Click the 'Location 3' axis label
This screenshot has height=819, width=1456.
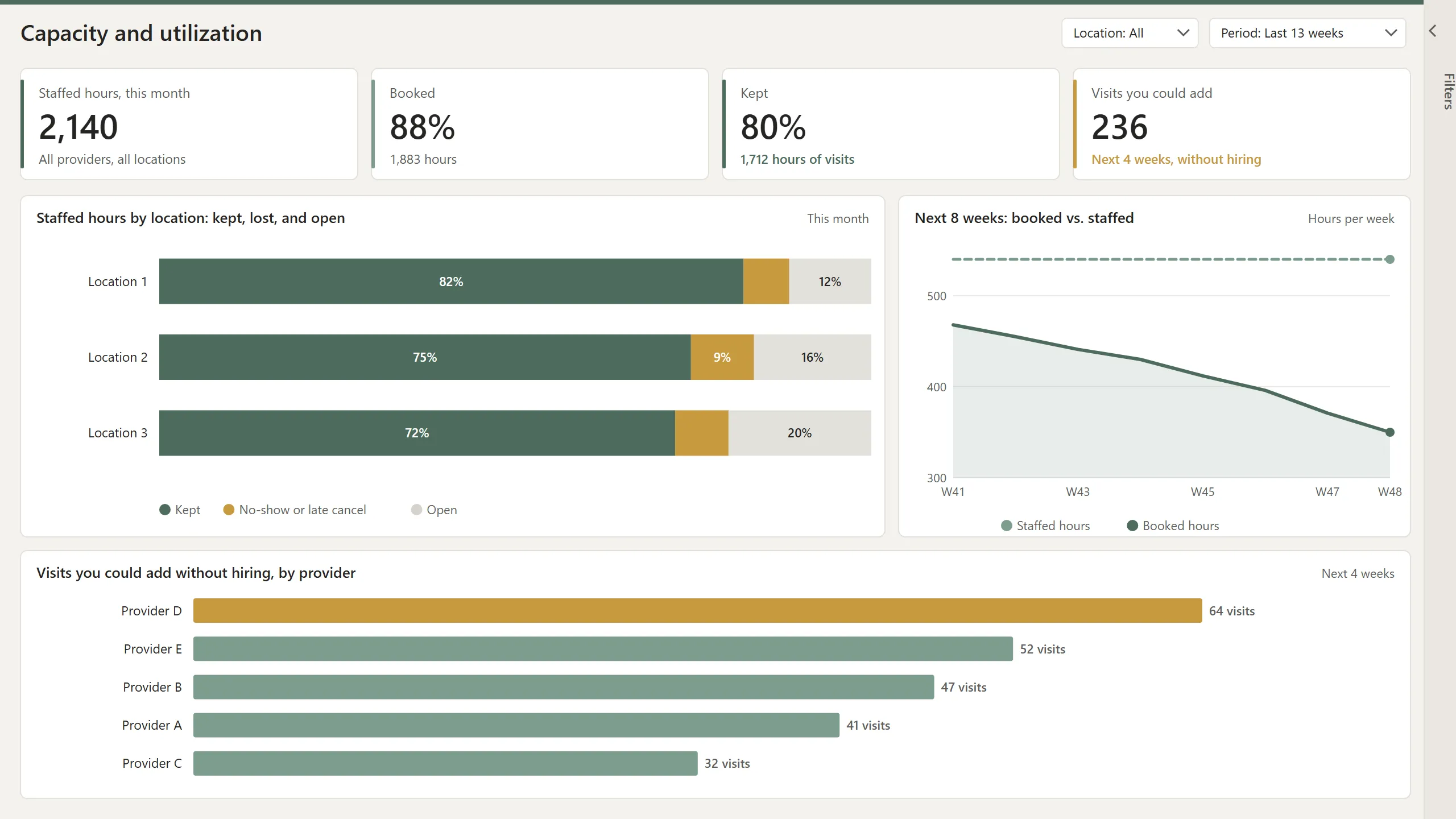tap(118, 433)
